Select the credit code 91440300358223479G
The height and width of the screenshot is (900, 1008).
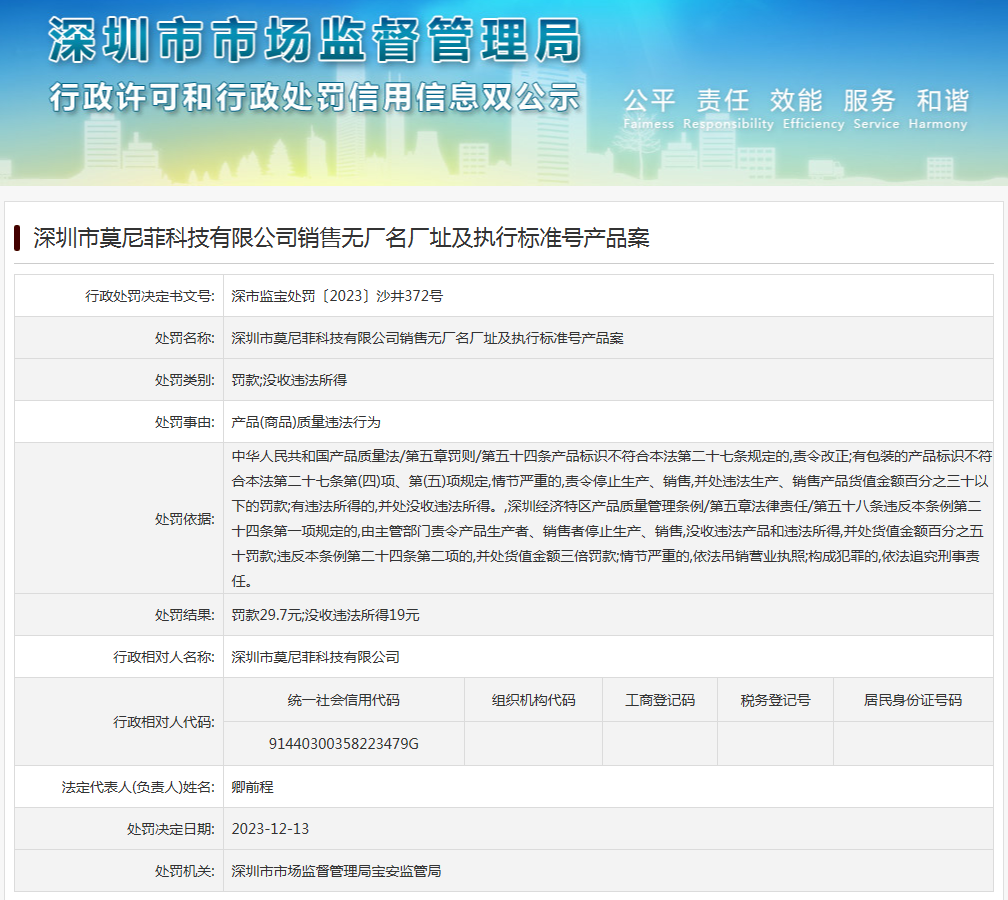point(343,744)
